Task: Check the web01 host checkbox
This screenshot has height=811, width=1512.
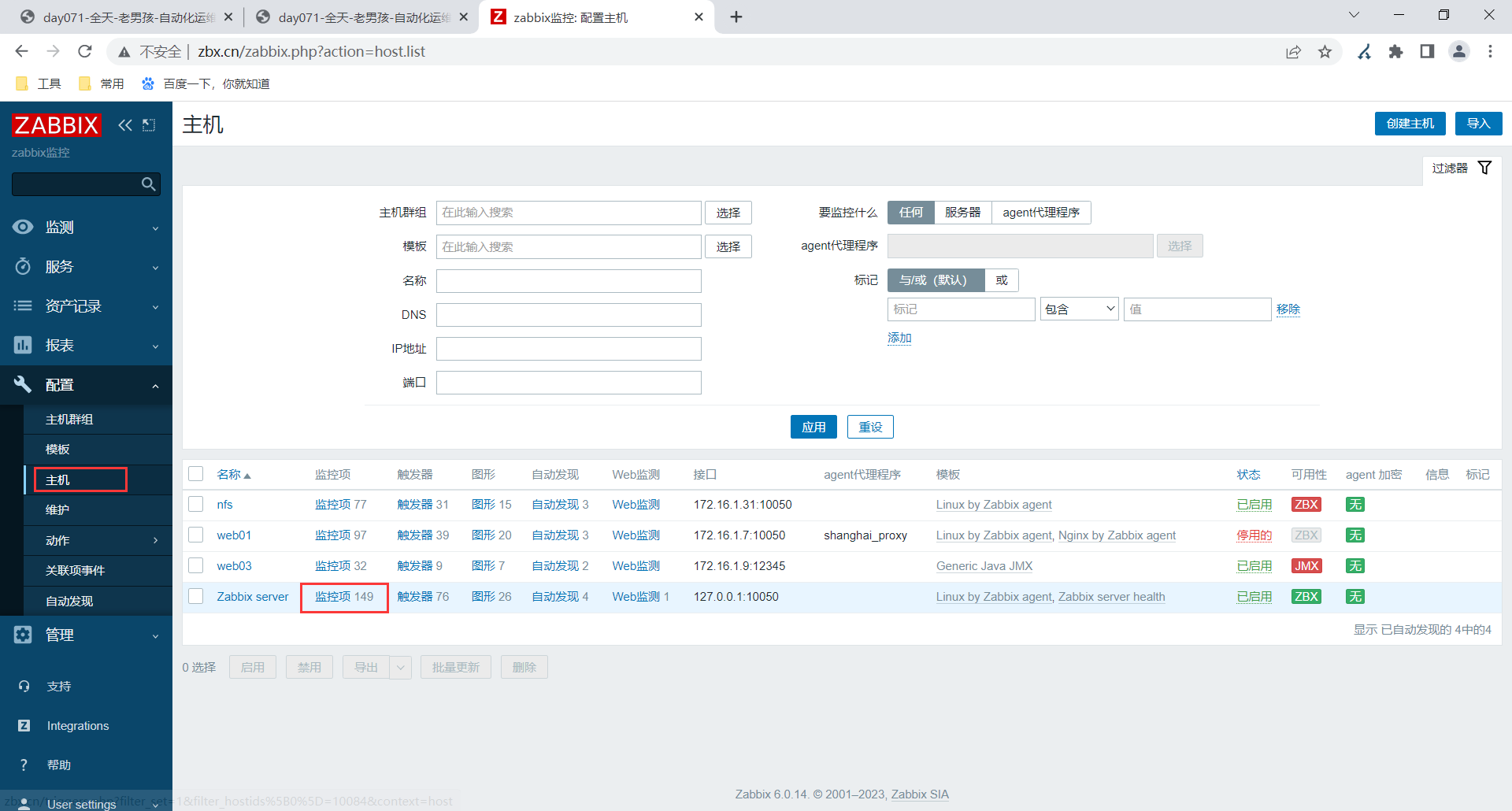Action: coord(196,535)
